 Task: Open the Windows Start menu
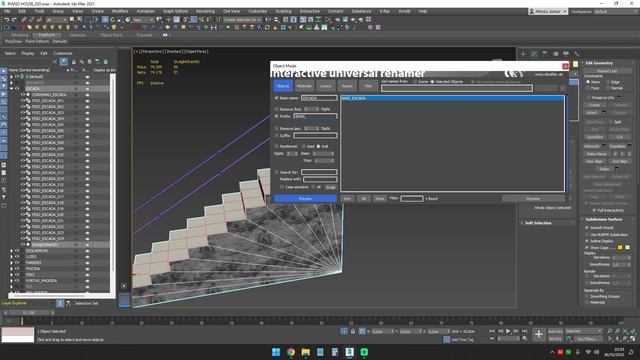276,352
